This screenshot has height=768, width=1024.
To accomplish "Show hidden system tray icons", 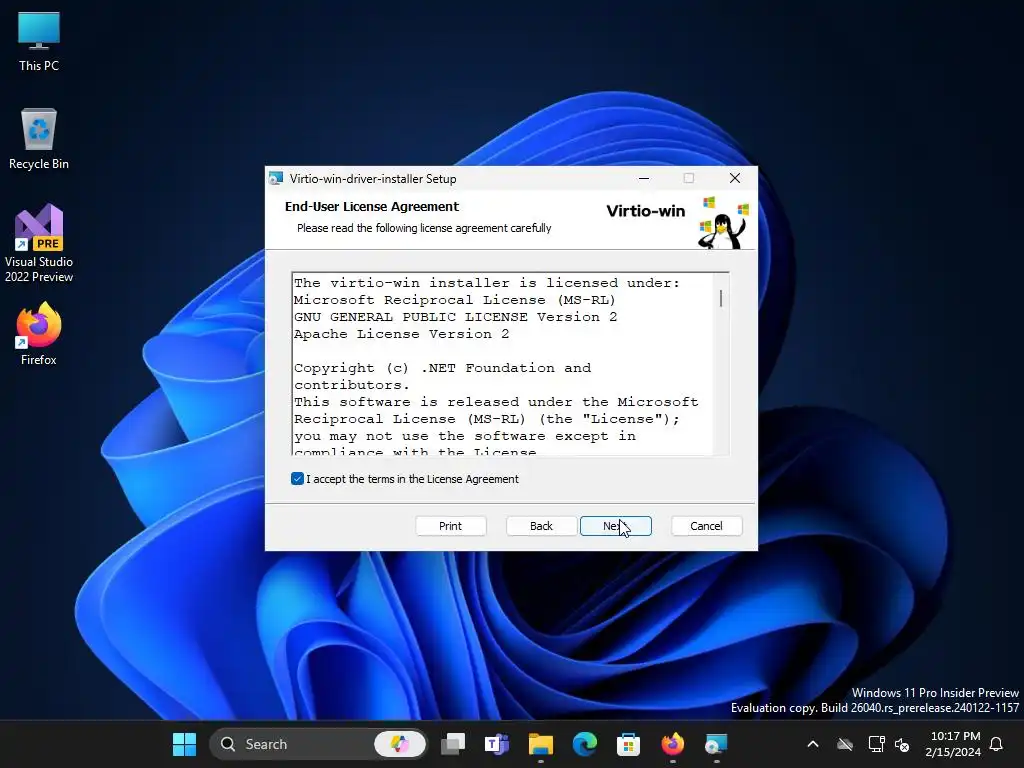I will (x=813, y=744).
